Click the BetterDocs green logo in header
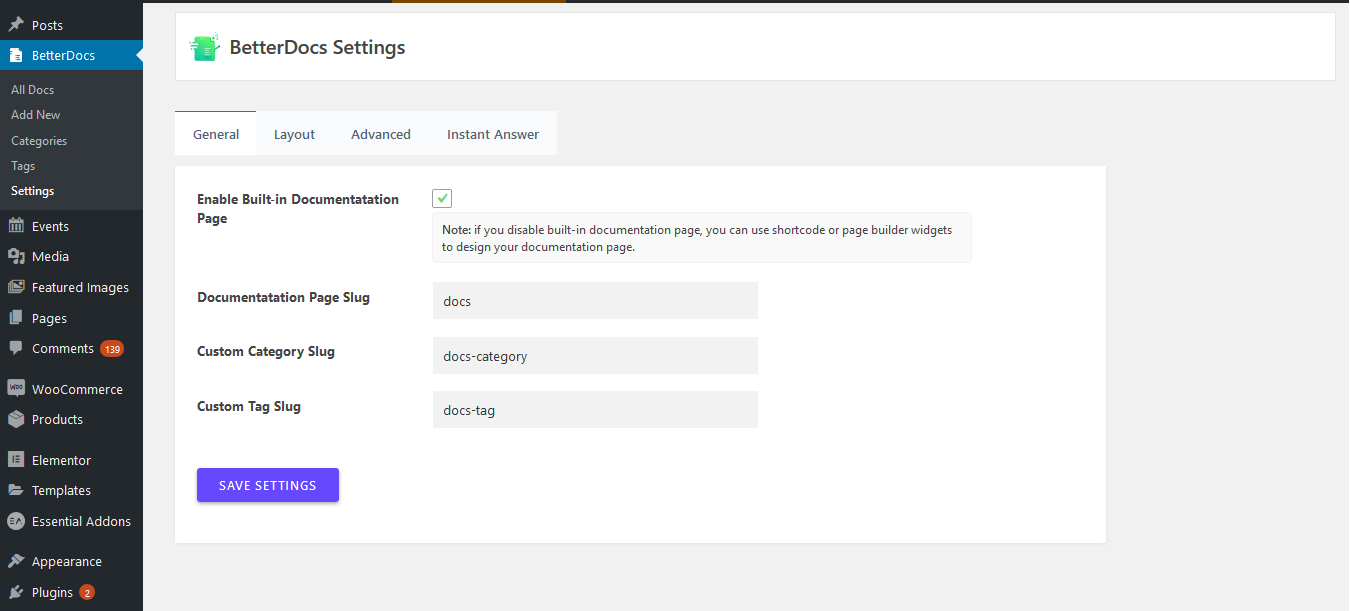1350x611 pixels. (x=205, y=47)
